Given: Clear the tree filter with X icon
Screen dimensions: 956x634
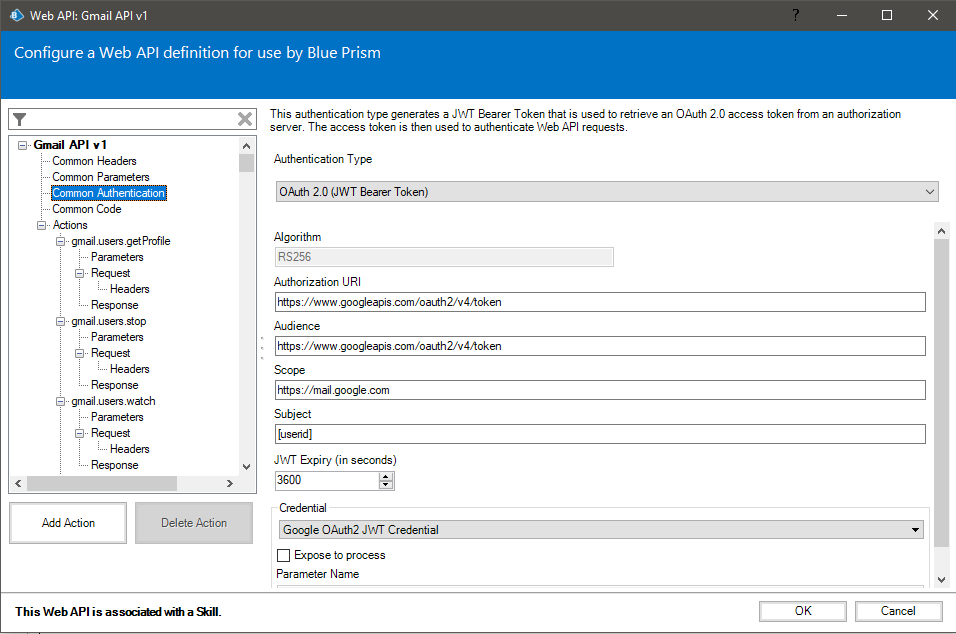Looking at the screenshot, I should [245, 119].
